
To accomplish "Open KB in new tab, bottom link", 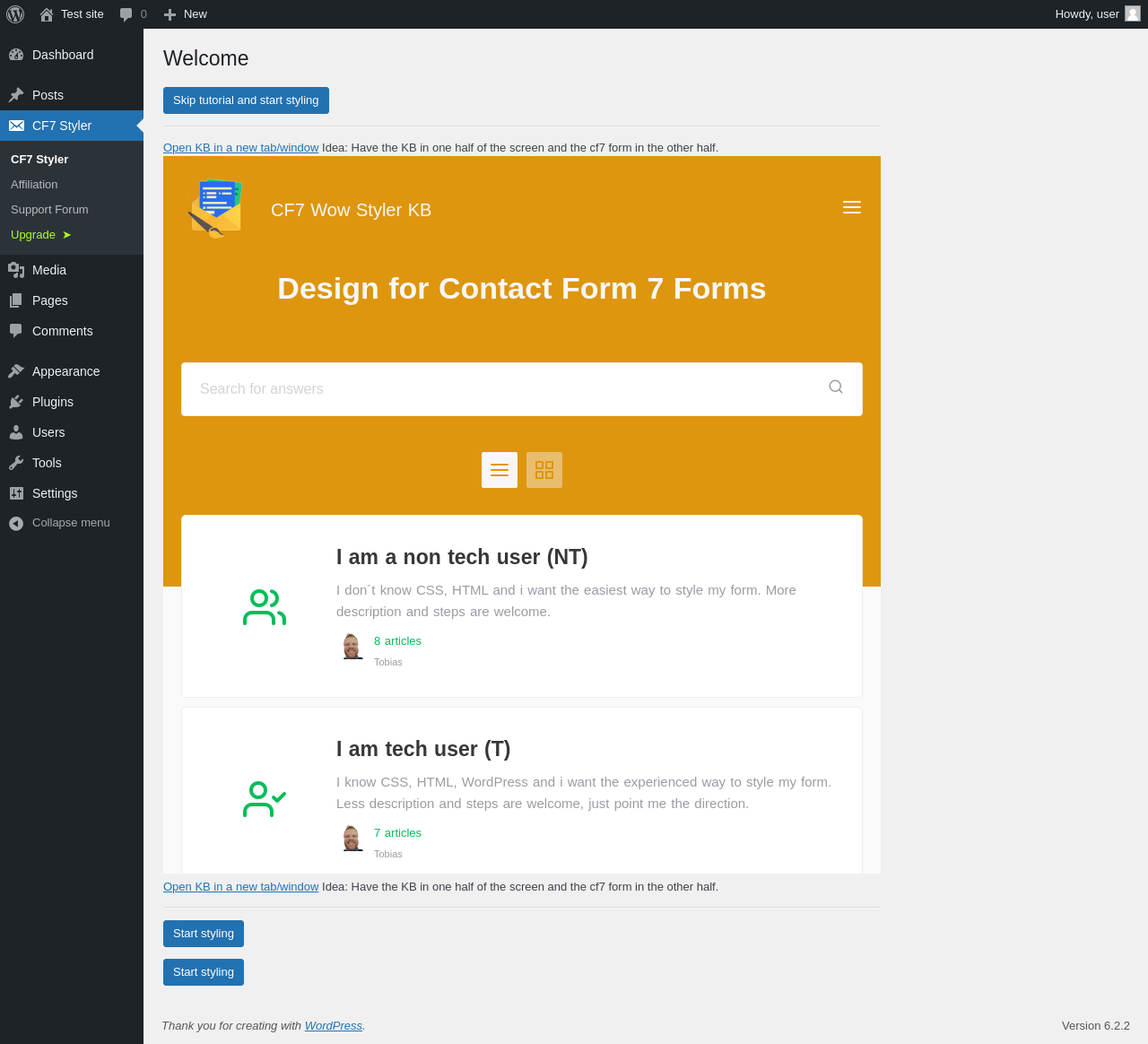I will tap(241, 887).
